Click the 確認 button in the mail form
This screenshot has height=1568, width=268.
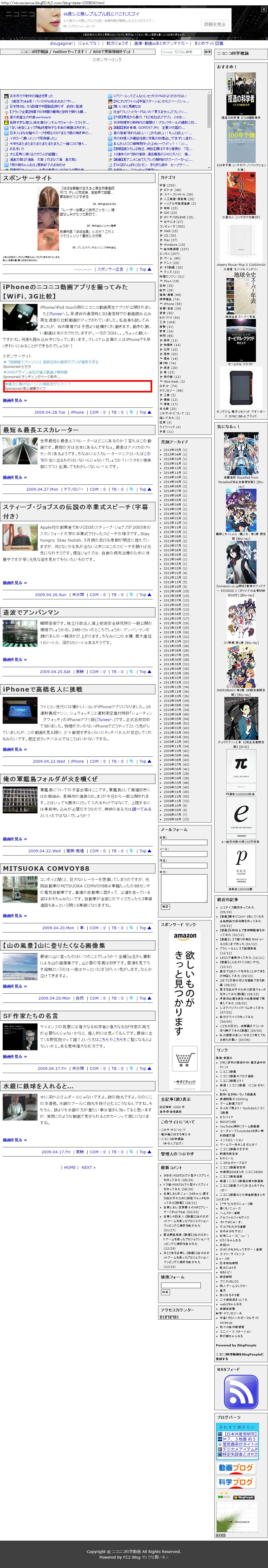165,906
